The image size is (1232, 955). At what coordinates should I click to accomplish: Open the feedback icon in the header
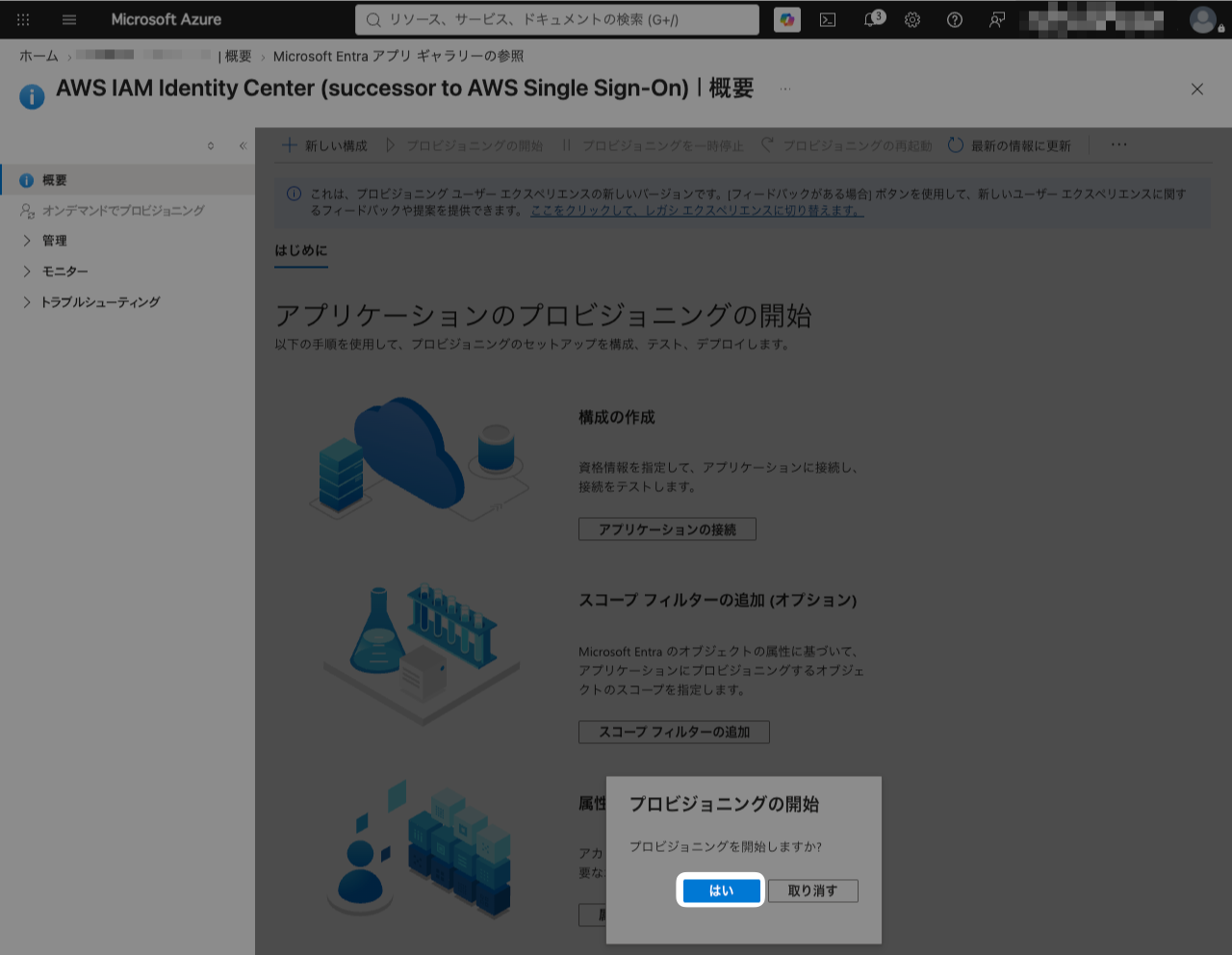point(997,19)
